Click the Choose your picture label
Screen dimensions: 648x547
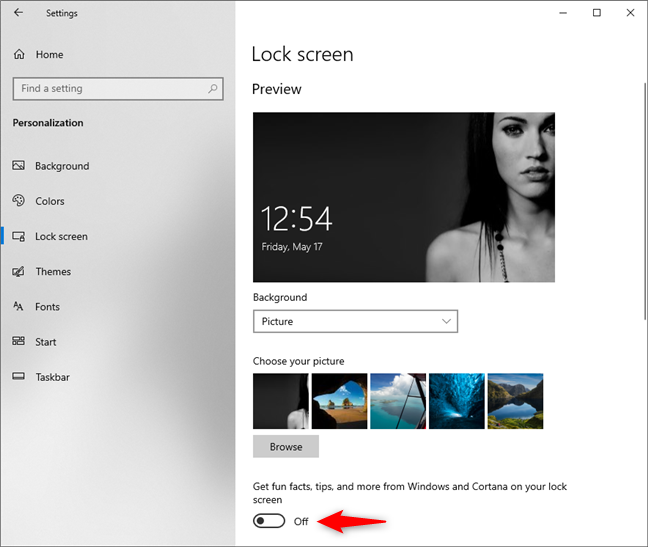tap(298, 361)
